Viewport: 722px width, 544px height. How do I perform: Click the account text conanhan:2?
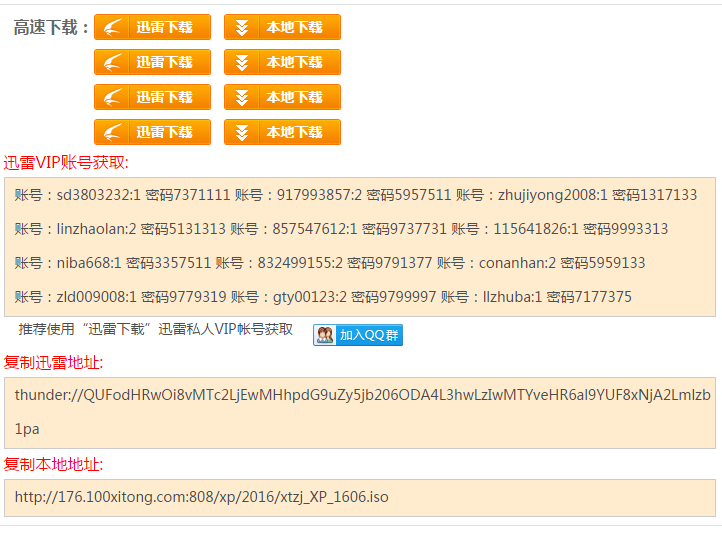coord(517,263)
